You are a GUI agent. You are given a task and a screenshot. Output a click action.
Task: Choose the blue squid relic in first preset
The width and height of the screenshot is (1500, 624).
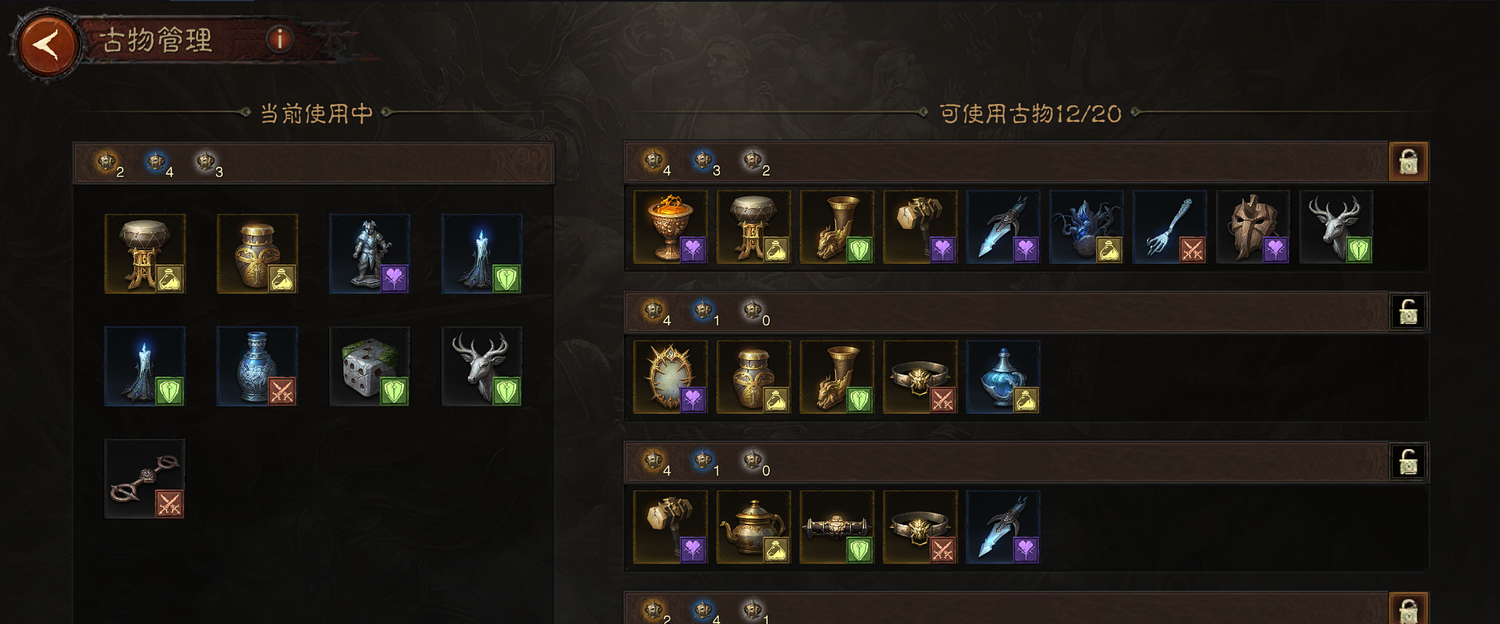(x=1087, y=227)
